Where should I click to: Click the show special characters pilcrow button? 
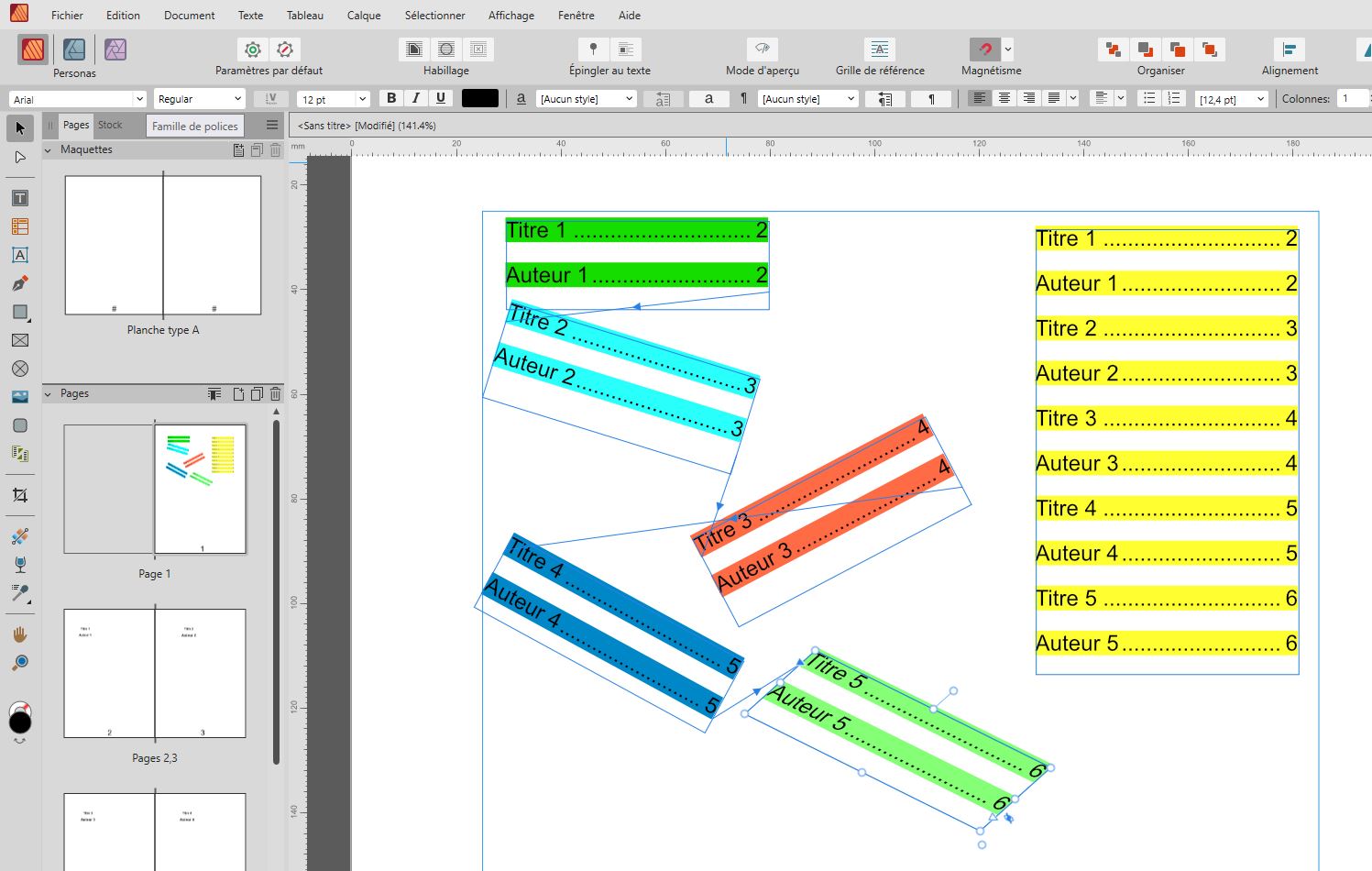click(931, 99)
